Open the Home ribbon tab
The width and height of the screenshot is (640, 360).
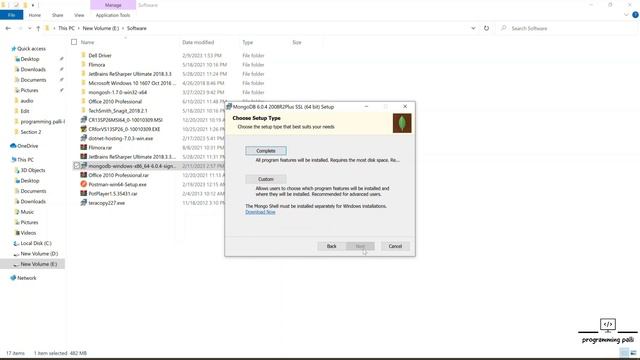pyautogui.click(x=35, y=15)
